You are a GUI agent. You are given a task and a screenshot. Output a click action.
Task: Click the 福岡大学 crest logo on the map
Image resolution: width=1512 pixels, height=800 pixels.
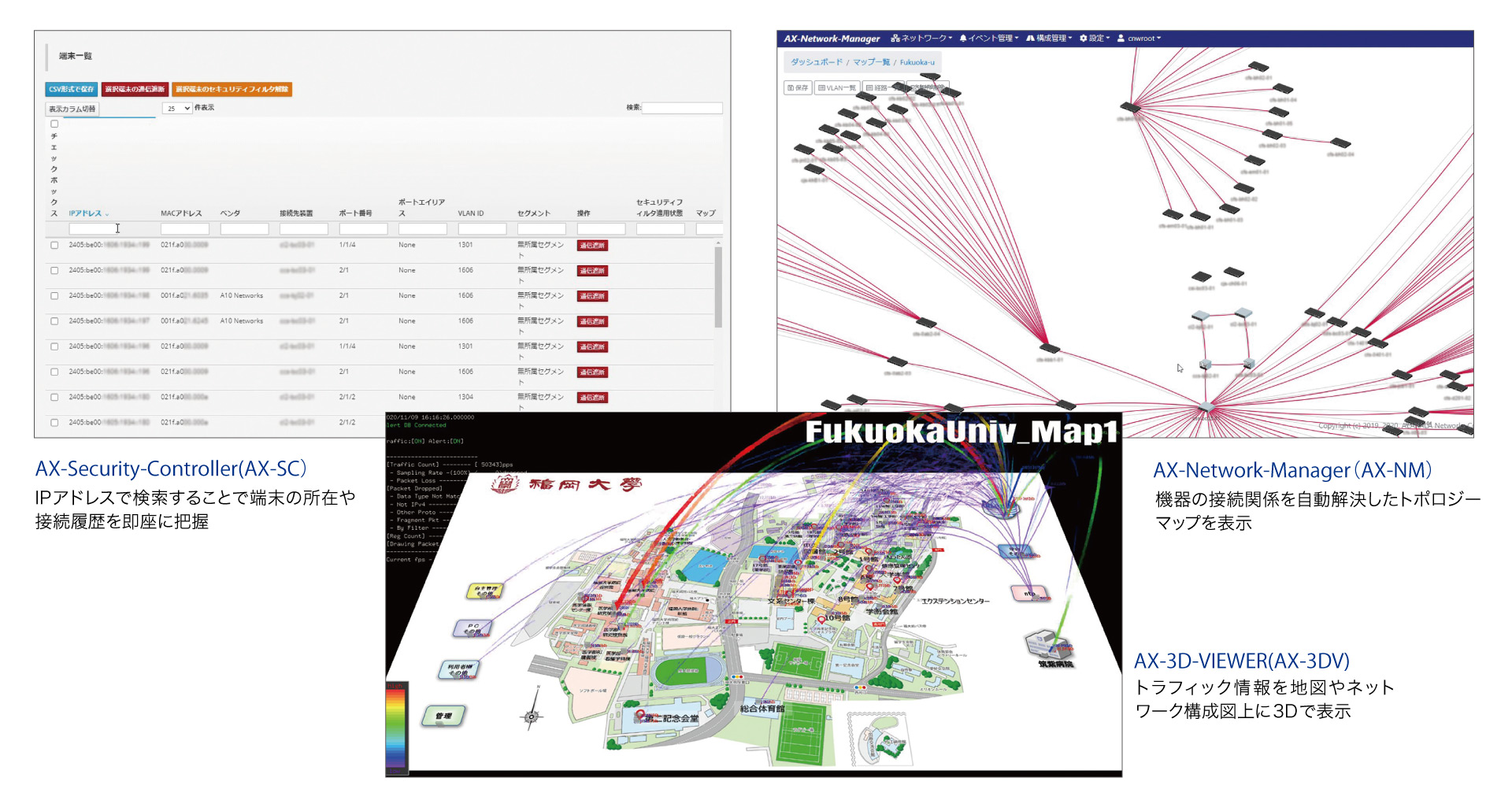tap(505, 483)
